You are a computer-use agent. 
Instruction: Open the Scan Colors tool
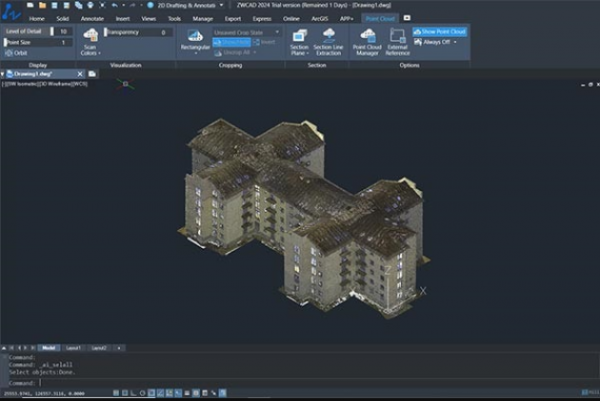(90, 38)
